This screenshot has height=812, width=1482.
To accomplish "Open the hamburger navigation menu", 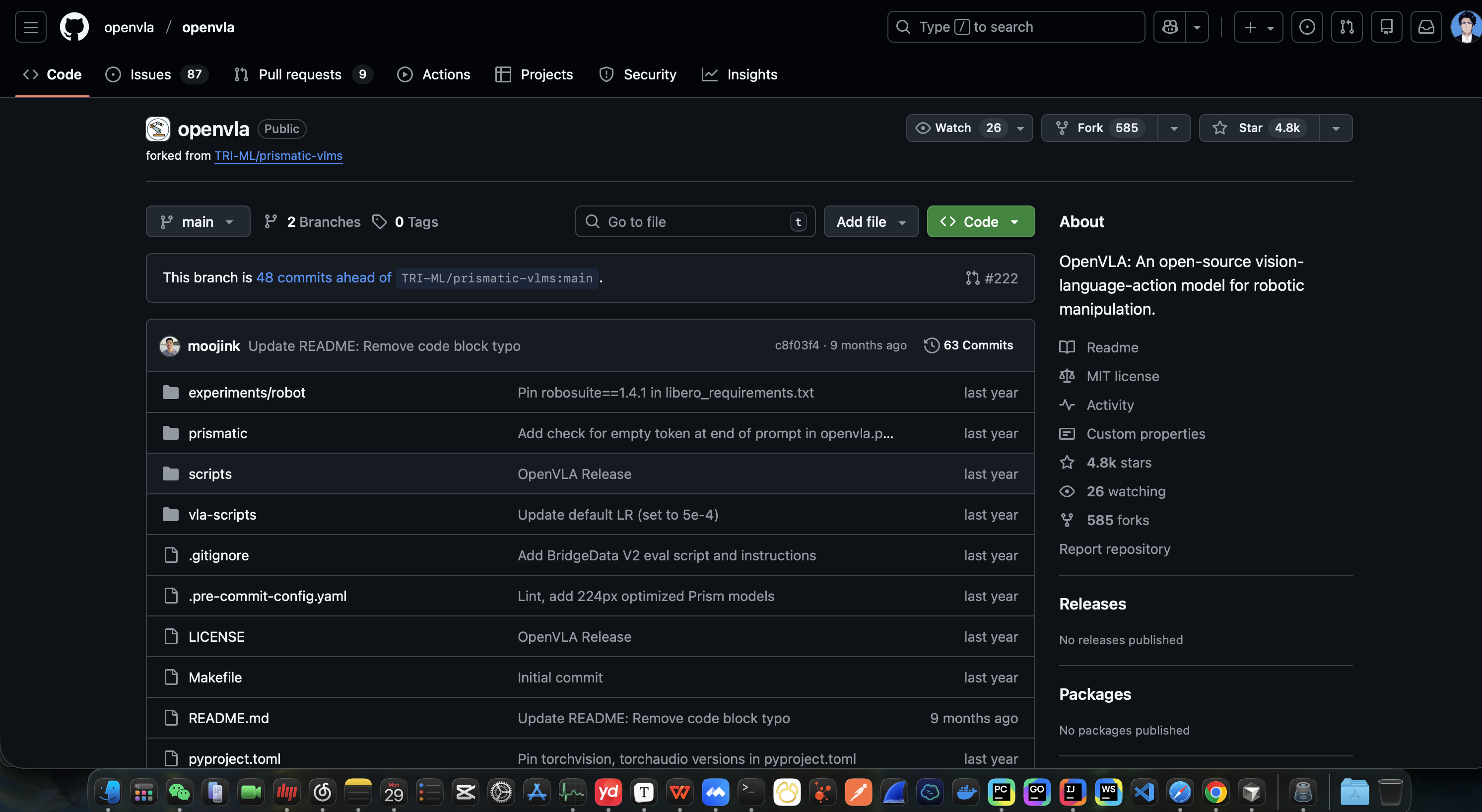I will pyautogui.click(x=30, y=27).
